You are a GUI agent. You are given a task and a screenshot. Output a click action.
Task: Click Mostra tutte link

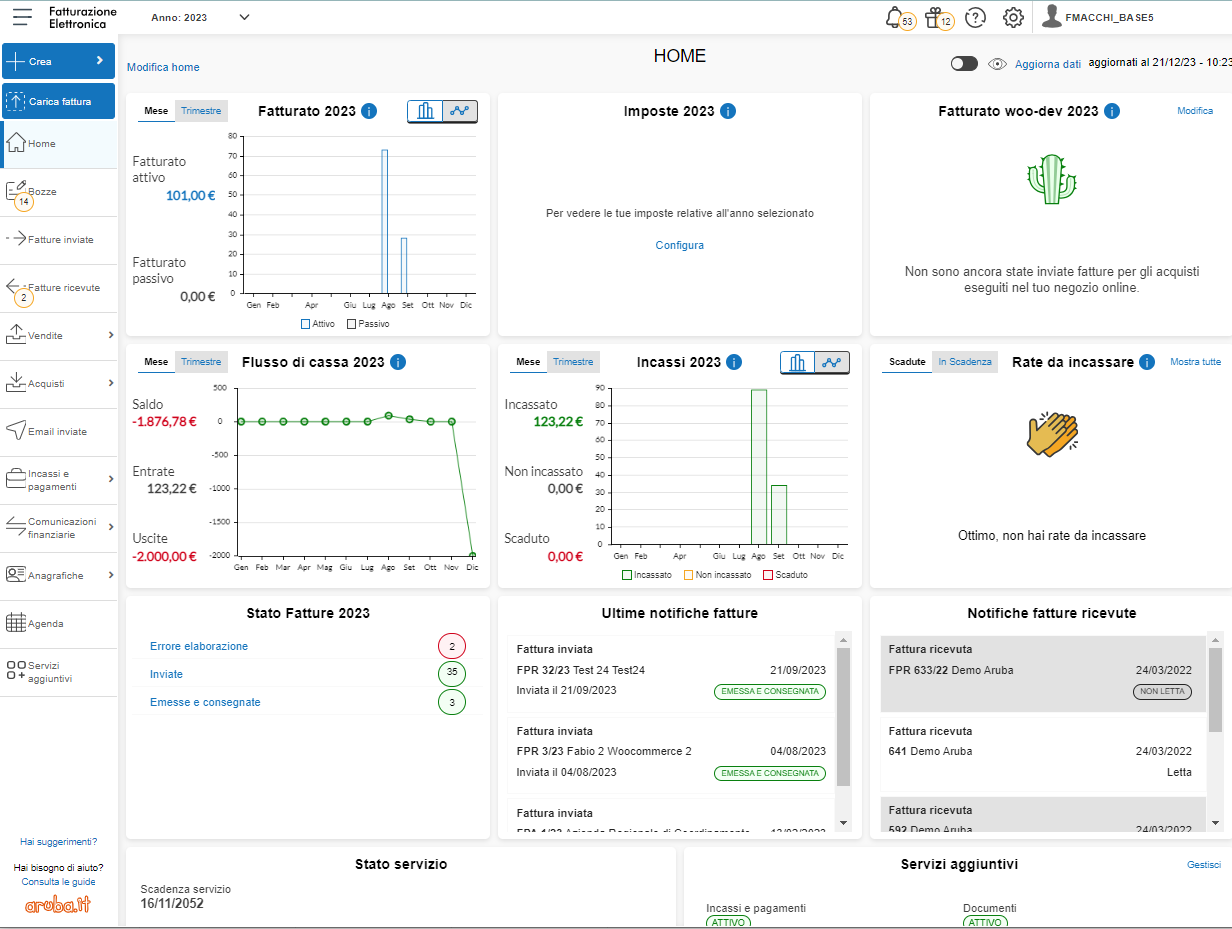[x=1195, y=362]
